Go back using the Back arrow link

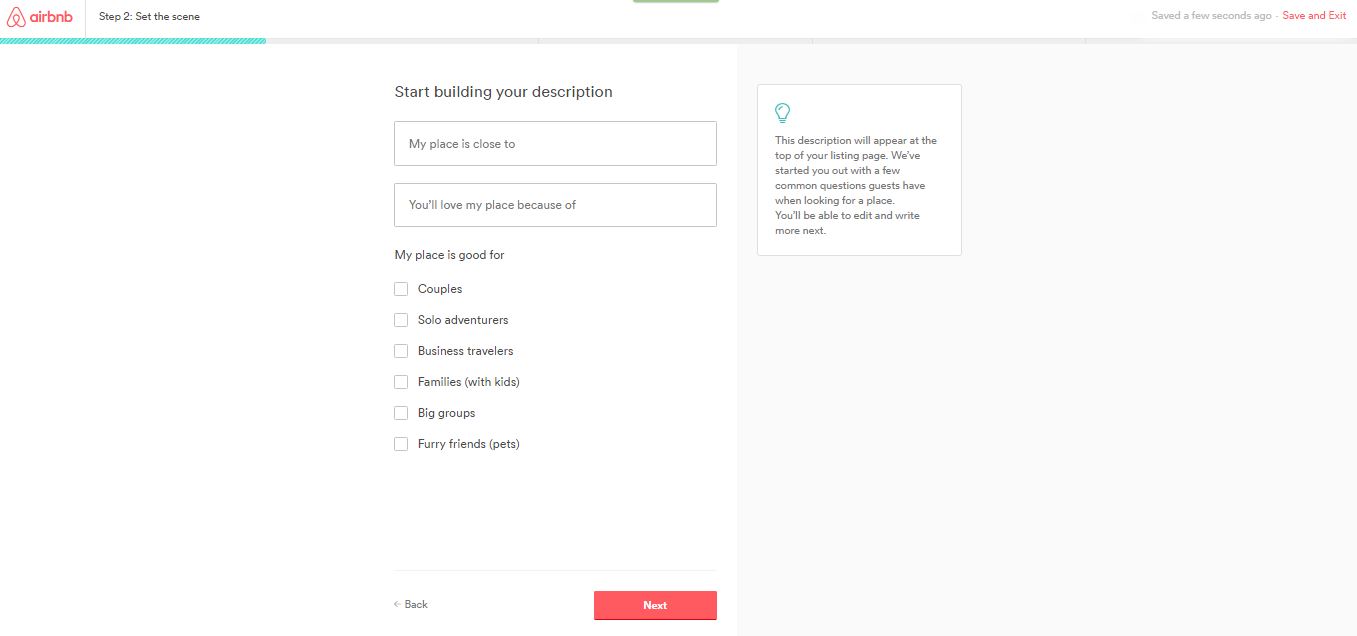pyautogui.click(x=411, y=604)
